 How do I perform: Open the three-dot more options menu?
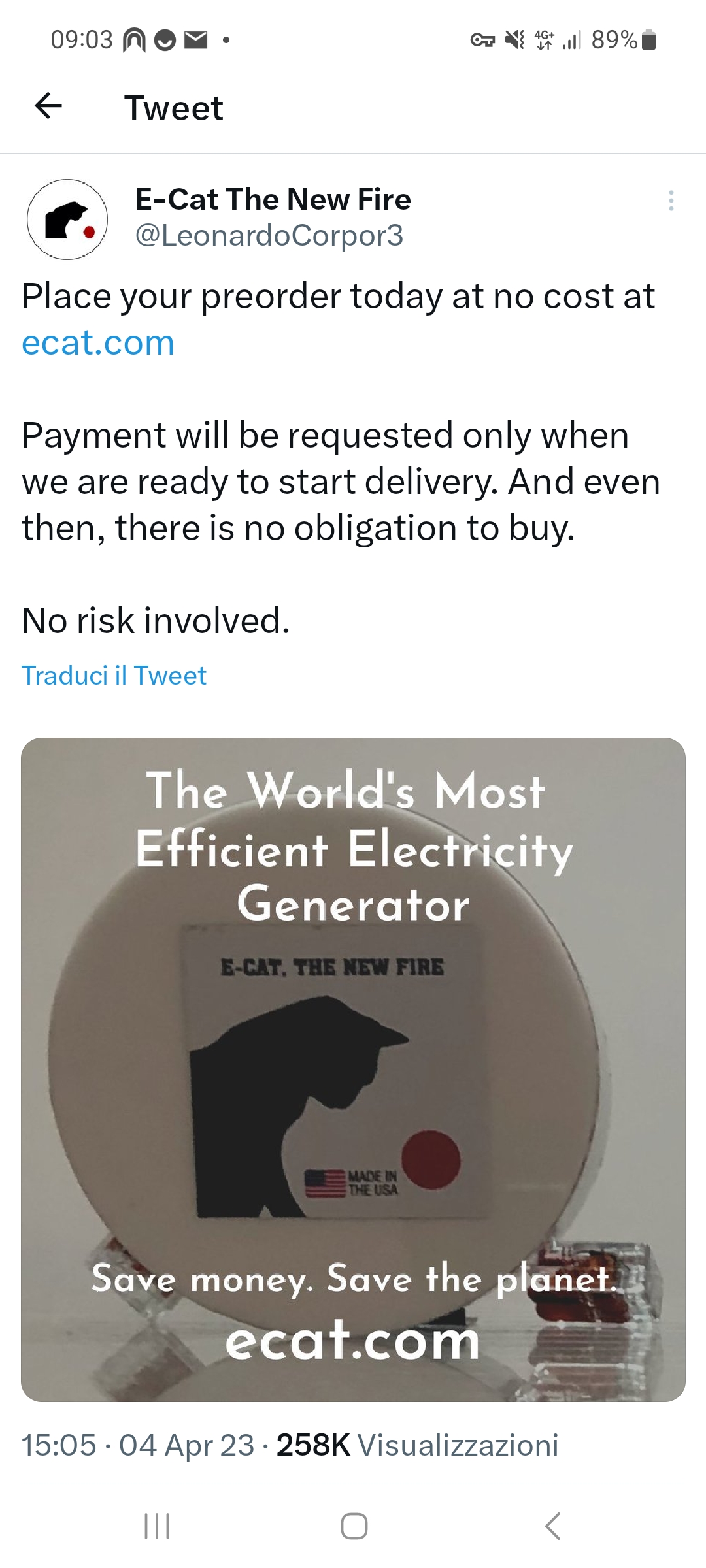point(671,201)
